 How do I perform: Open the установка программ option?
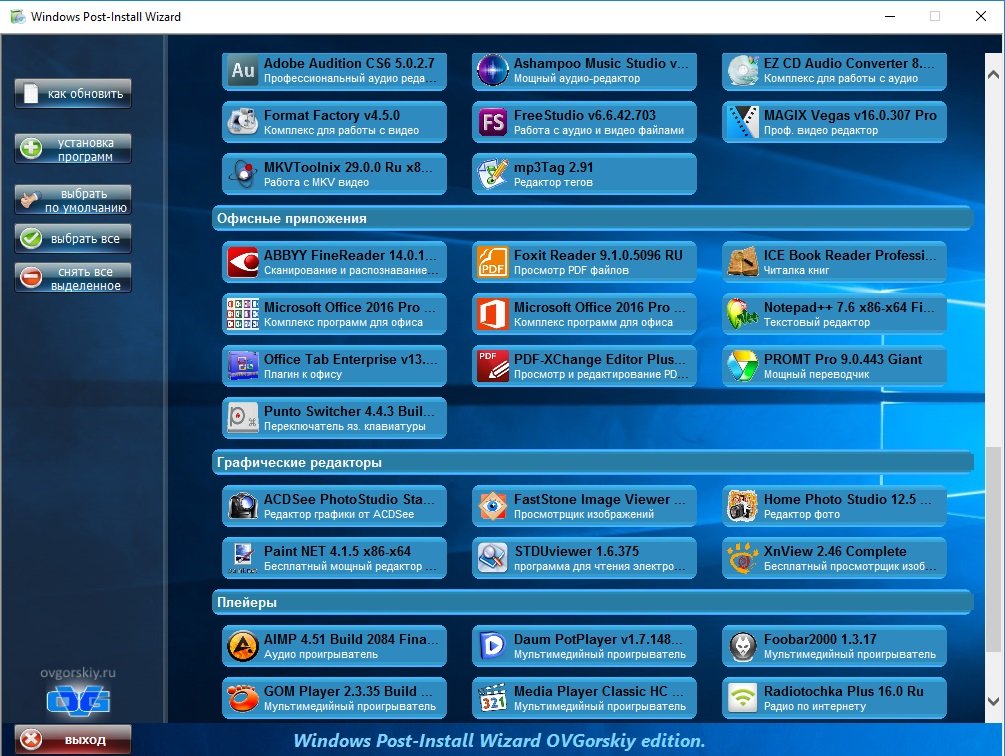73,149
